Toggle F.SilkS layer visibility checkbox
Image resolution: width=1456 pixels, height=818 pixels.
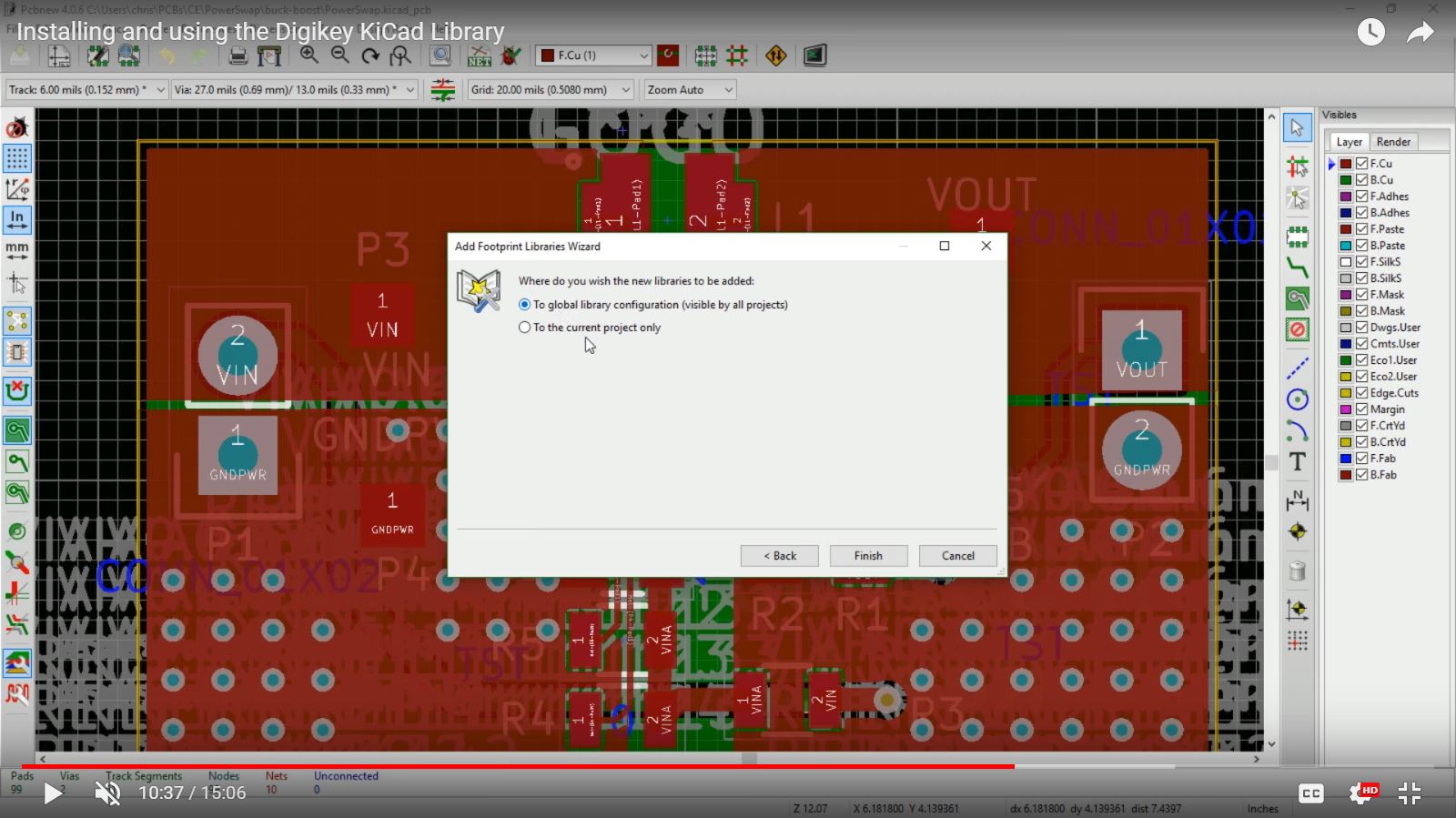pos(1362,262)
